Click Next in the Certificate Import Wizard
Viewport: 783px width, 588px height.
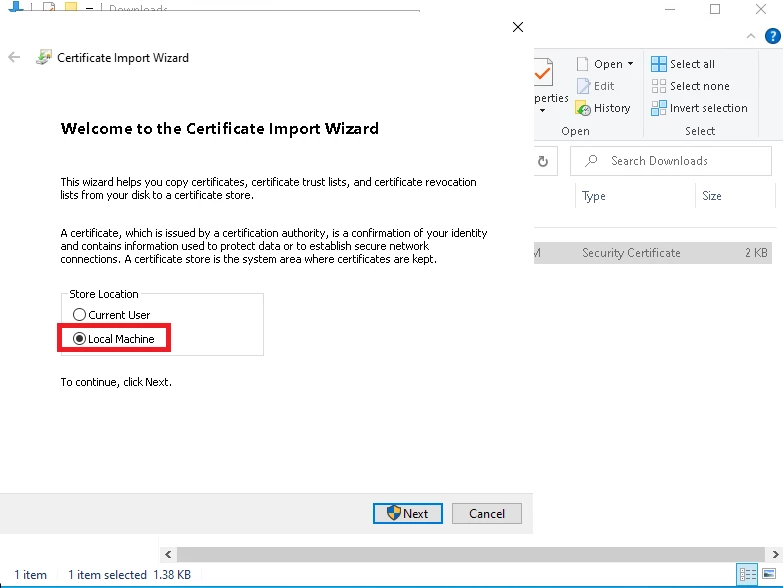[x=407, y=514]
